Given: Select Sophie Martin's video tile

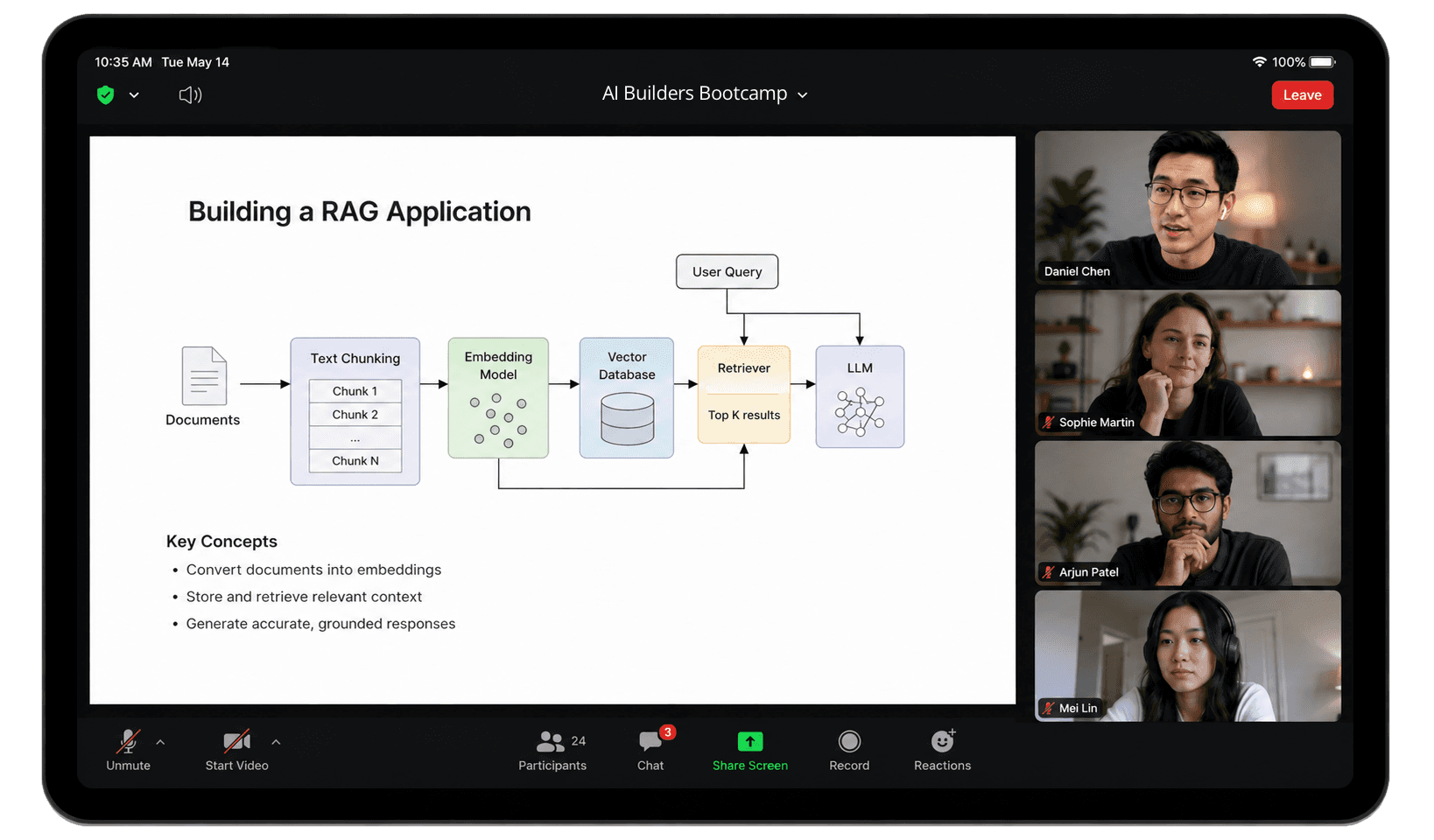Looking at the screenshot, I should click(x=1187, y=363).
